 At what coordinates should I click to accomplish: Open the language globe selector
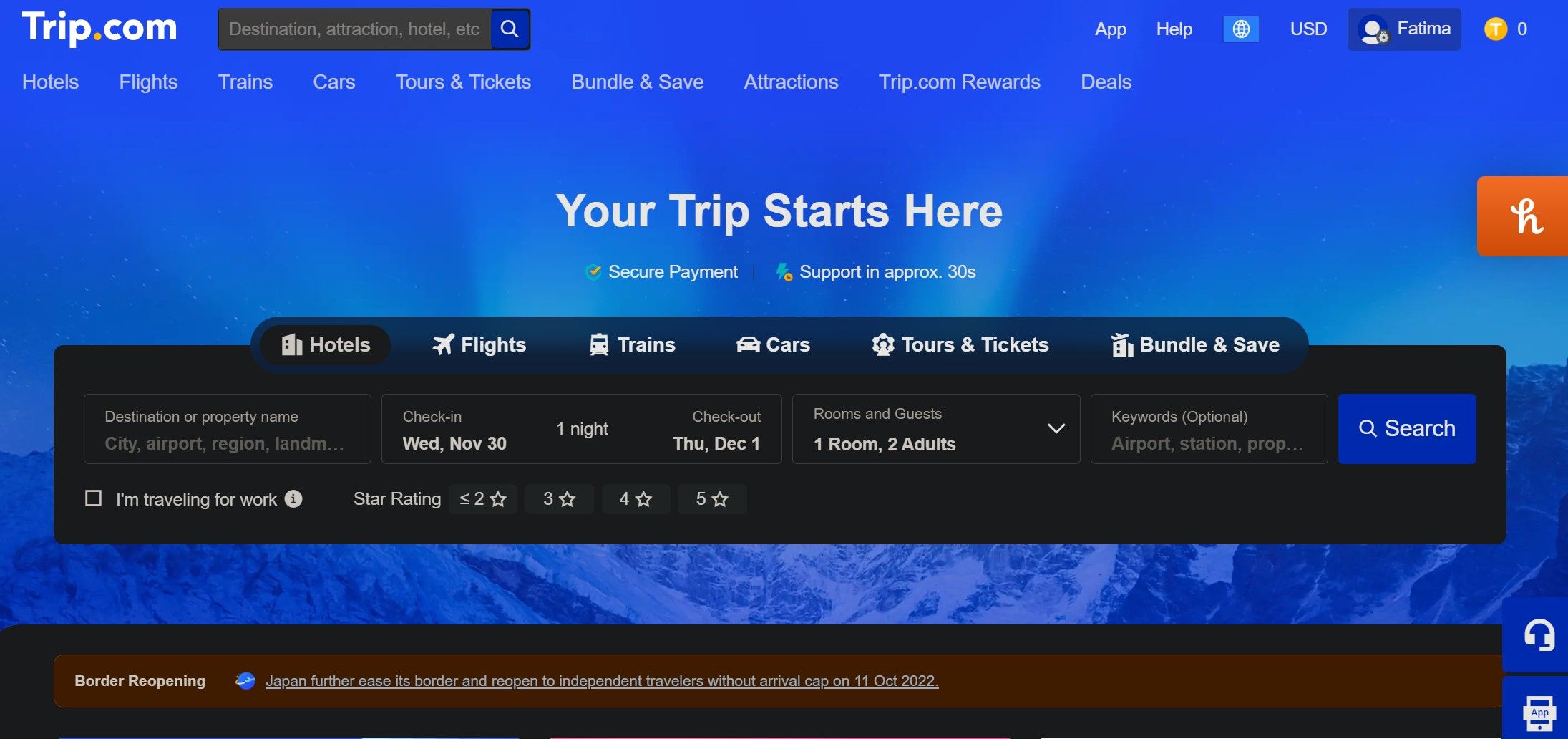1241,29
